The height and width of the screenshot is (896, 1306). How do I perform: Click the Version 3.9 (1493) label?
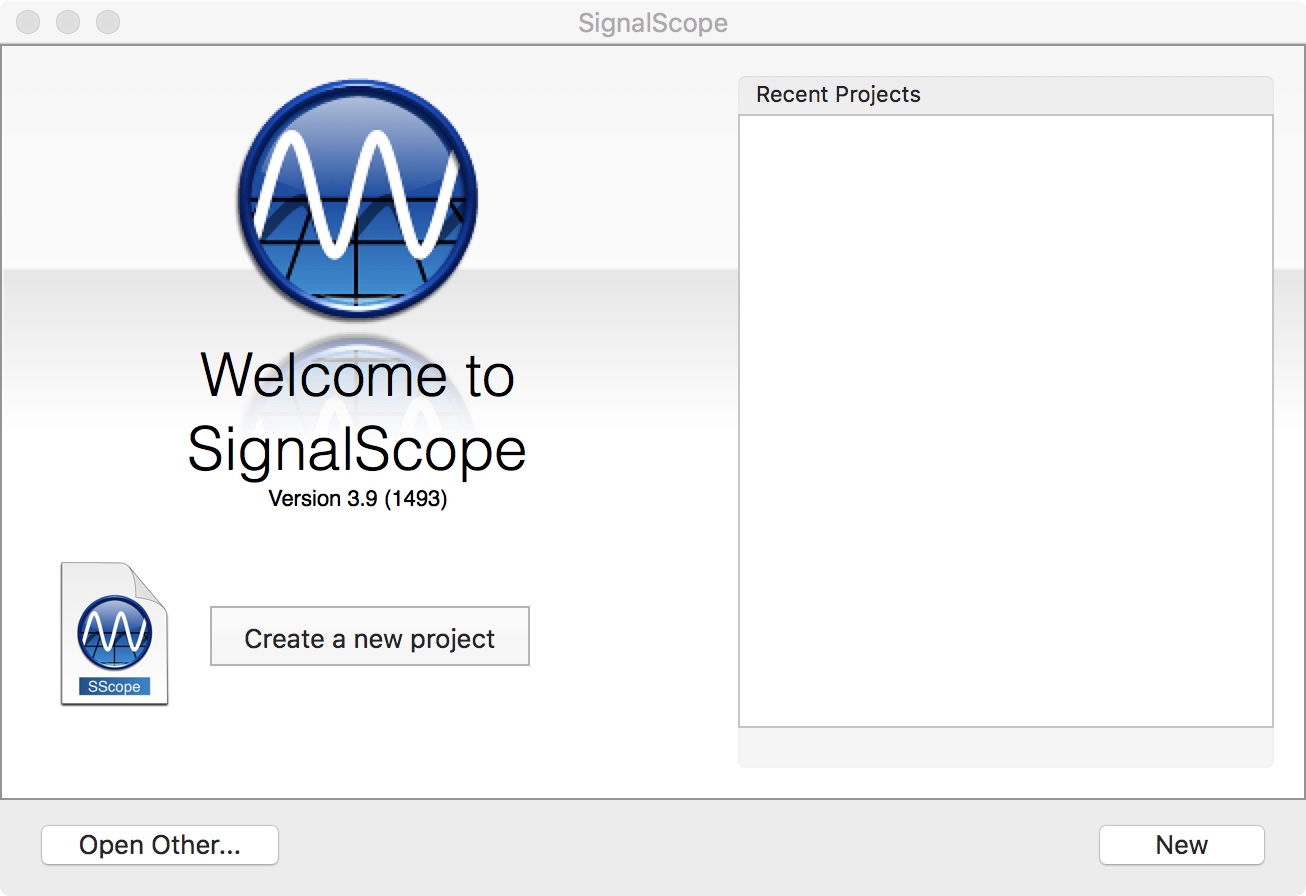[x=357, y=498]
